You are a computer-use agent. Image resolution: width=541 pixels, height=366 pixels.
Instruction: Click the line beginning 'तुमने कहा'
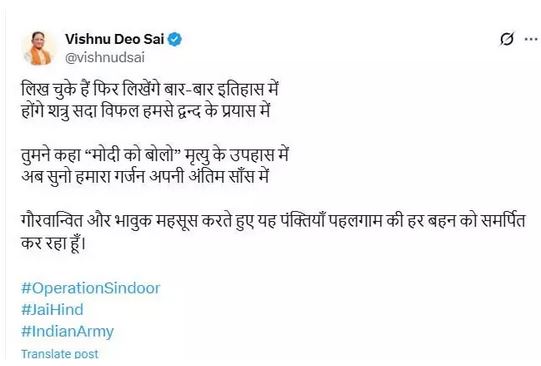[x=155, y=155]
